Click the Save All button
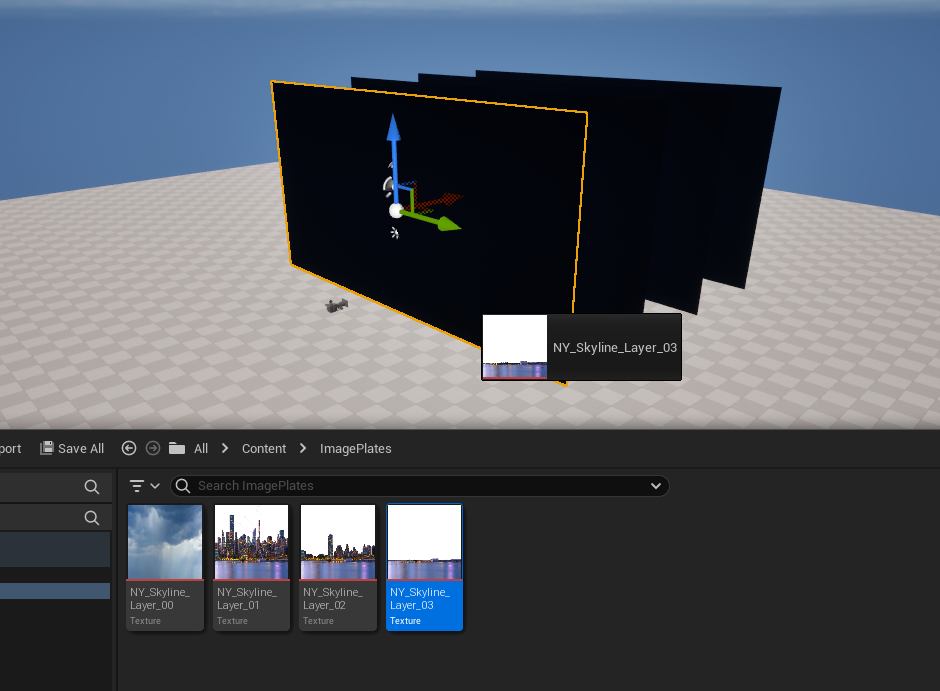 (72, 448)
